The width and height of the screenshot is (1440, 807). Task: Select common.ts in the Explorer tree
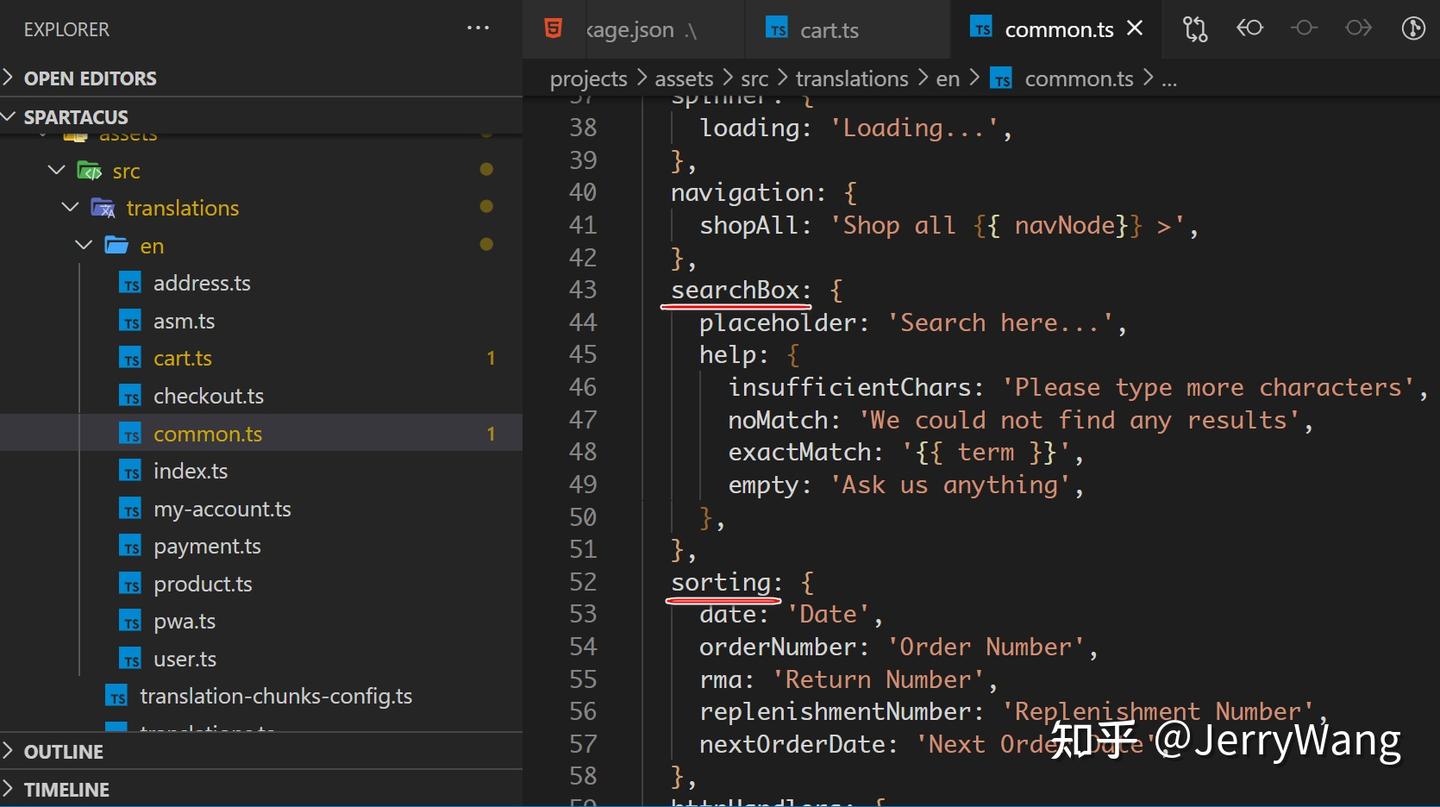pyautogui.click(x=208, y=434)
